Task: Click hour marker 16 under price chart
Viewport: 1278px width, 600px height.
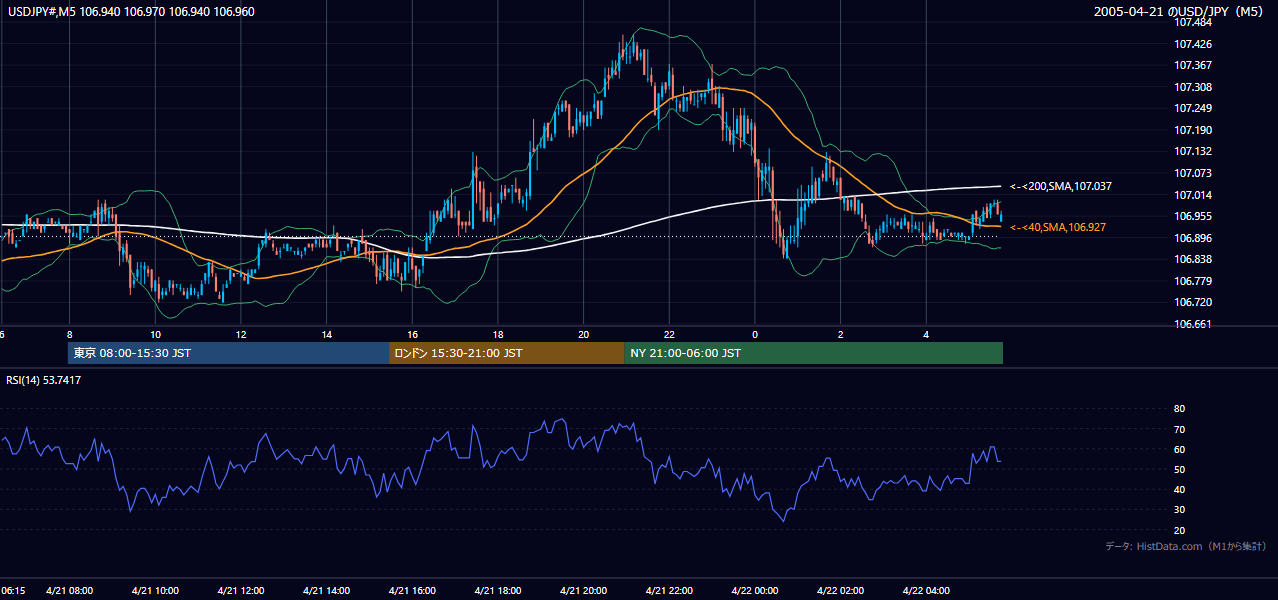Action: coord(412,334)
